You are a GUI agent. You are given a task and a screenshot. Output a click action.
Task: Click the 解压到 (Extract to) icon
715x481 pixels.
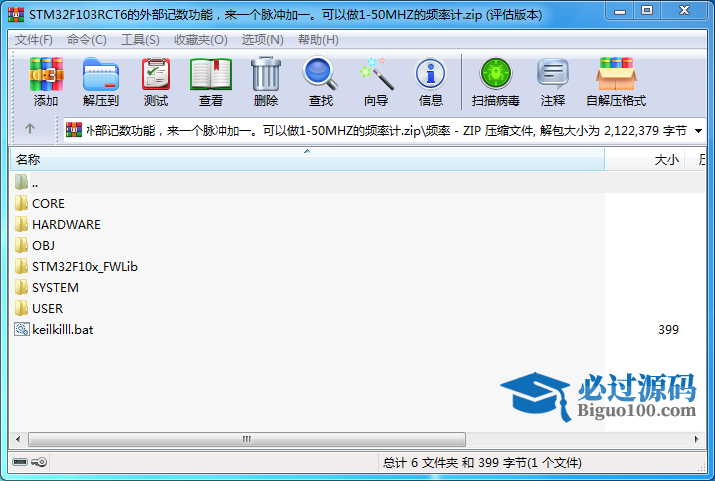pos(101,74)
